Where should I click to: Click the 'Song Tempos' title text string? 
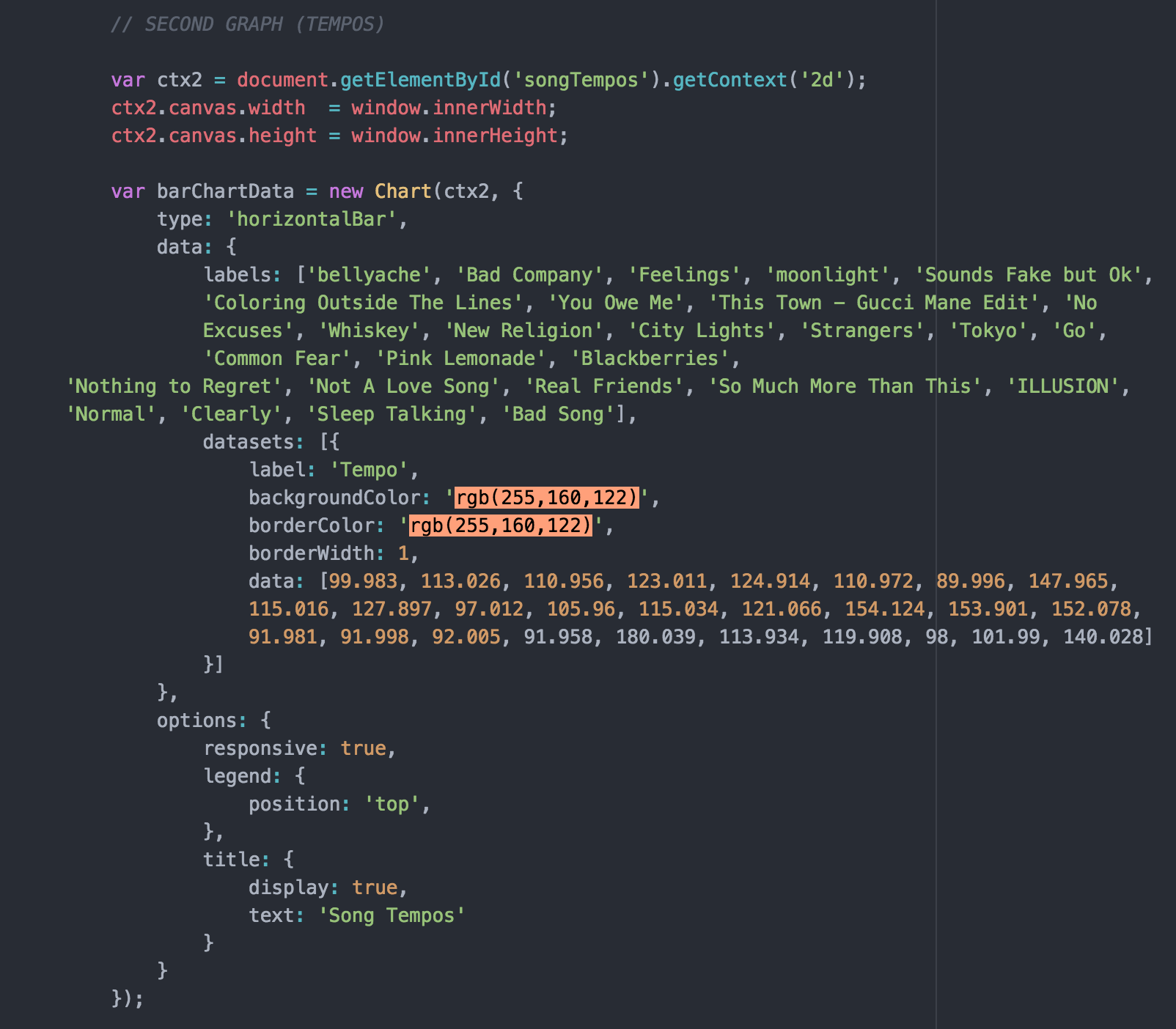[x=392, y=915]
